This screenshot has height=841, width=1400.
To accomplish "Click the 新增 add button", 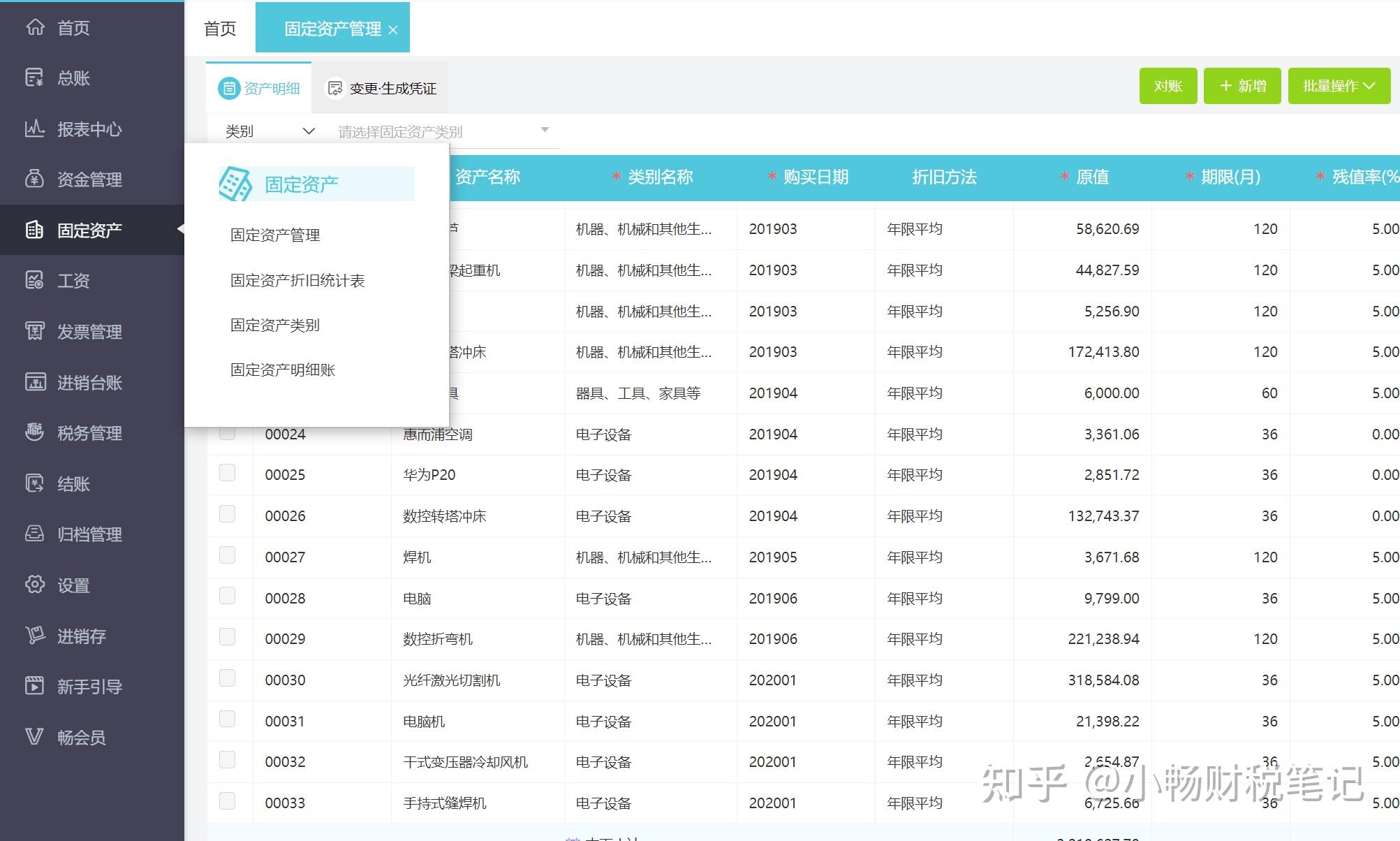I will point(1242,86).
